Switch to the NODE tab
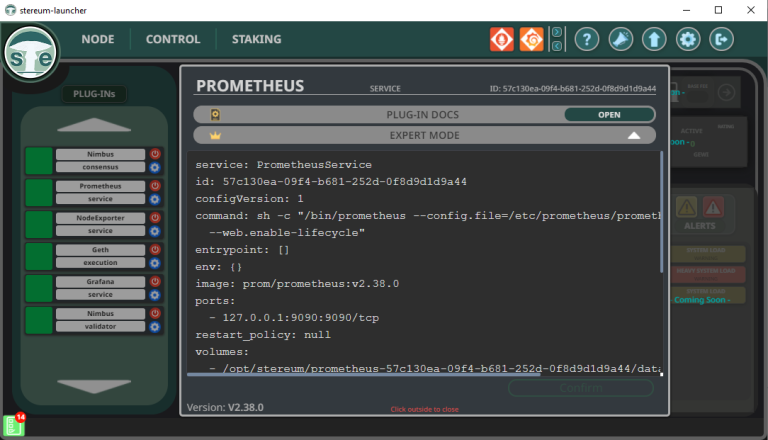This screenshot has width=768, height=440. click(x=98, y=39)
